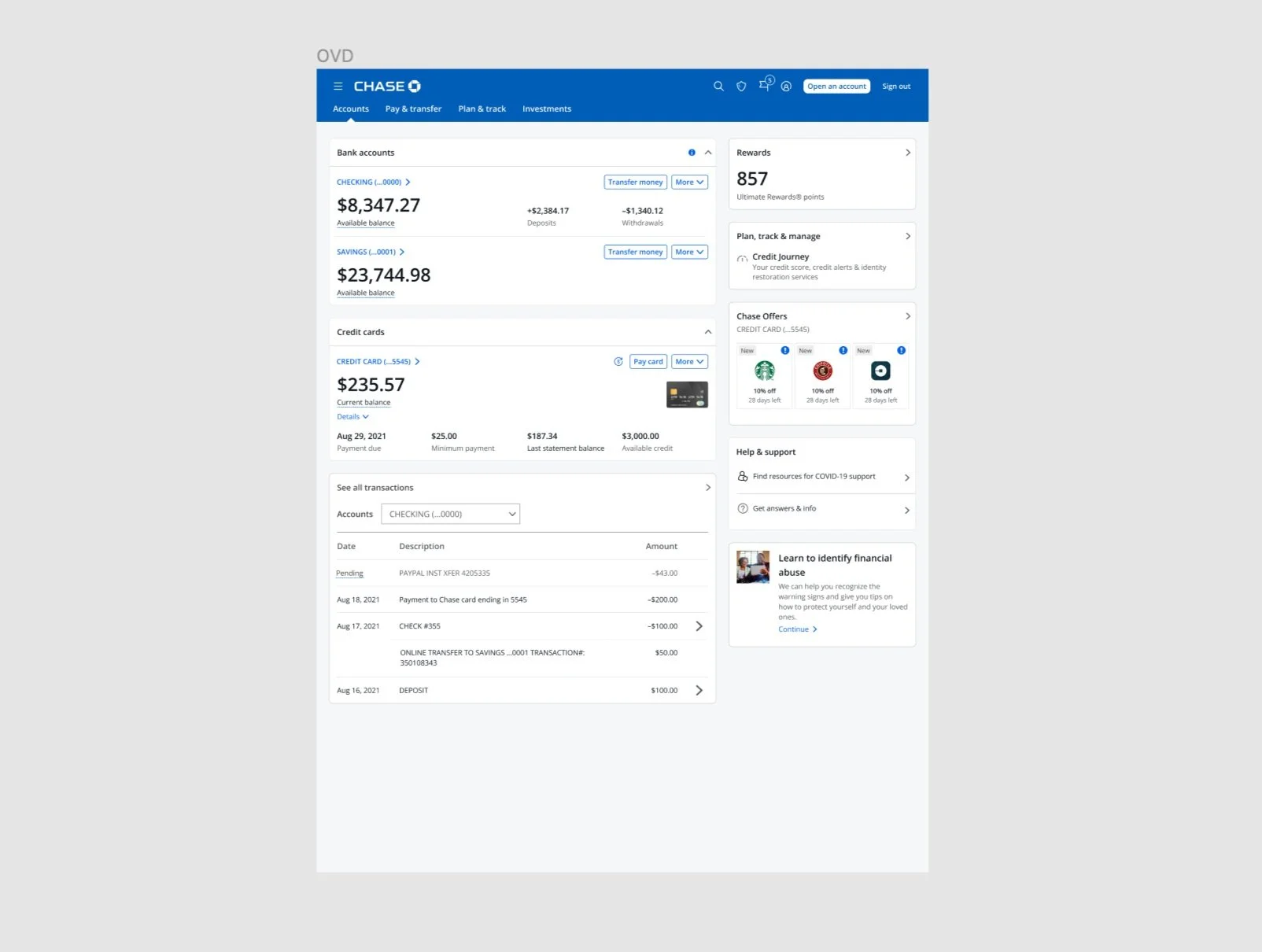Open the Plan & track tab

click(x=482, y=109)
